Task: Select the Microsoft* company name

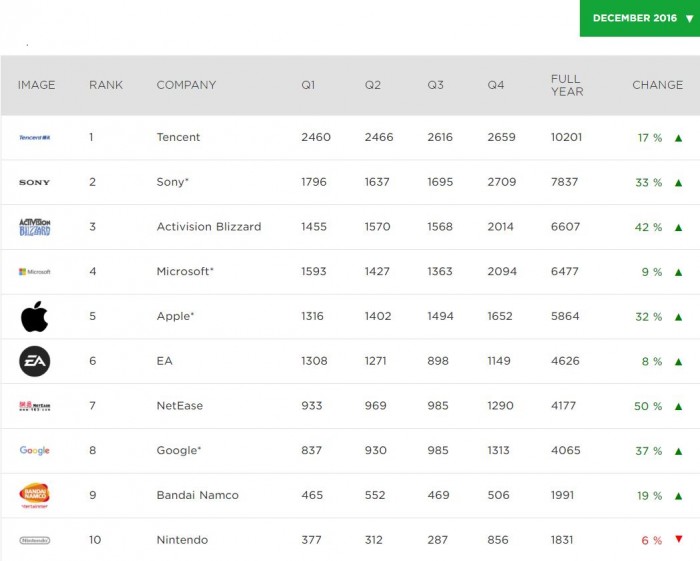Action: (x=185, y=271)
